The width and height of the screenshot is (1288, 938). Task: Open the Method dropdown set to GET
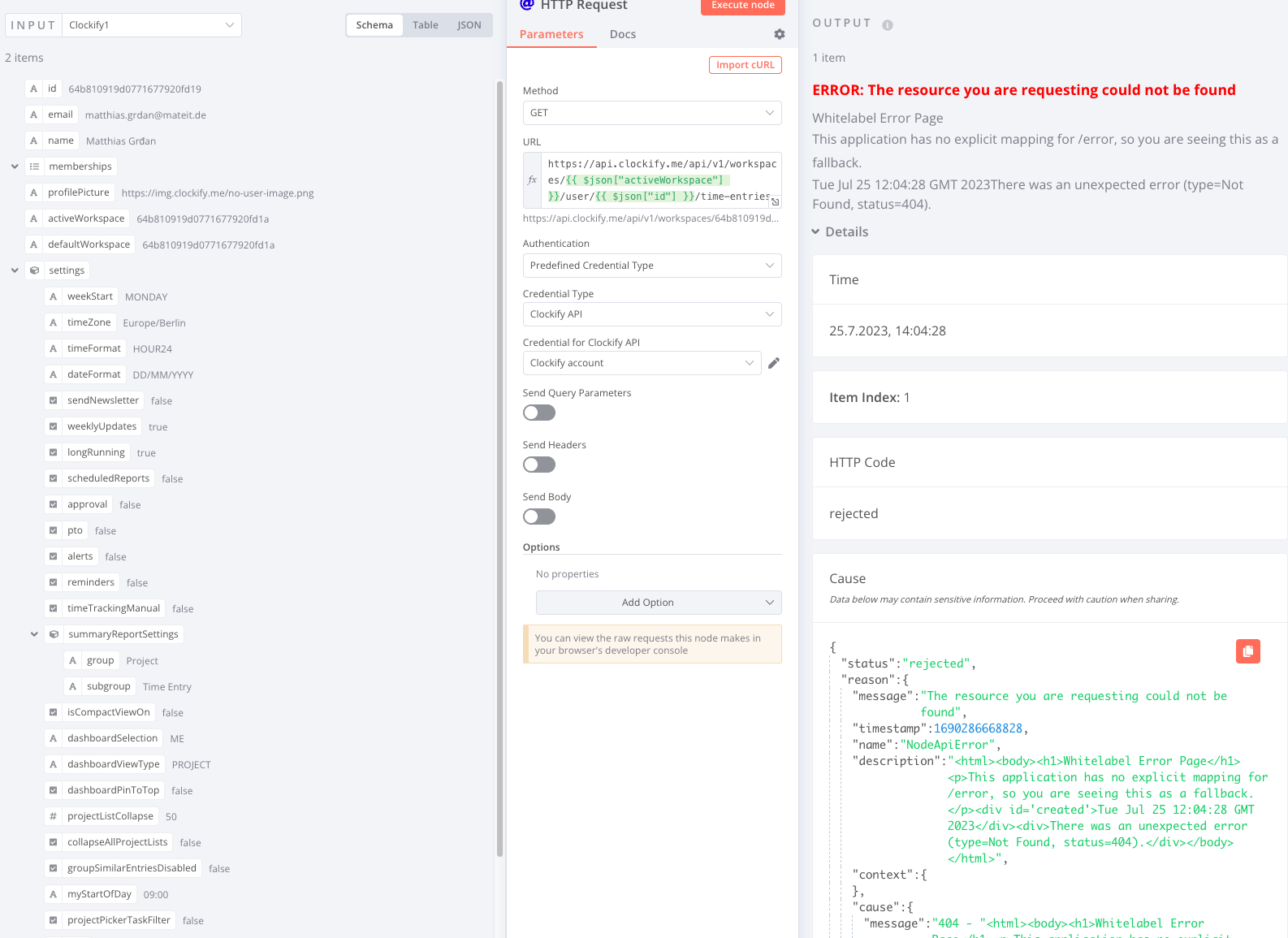[652, 113]
